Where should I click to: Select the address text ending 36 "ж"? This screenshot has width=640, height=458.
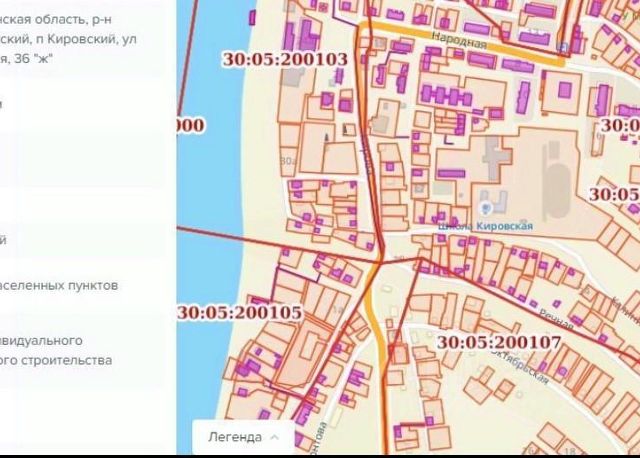27,59
